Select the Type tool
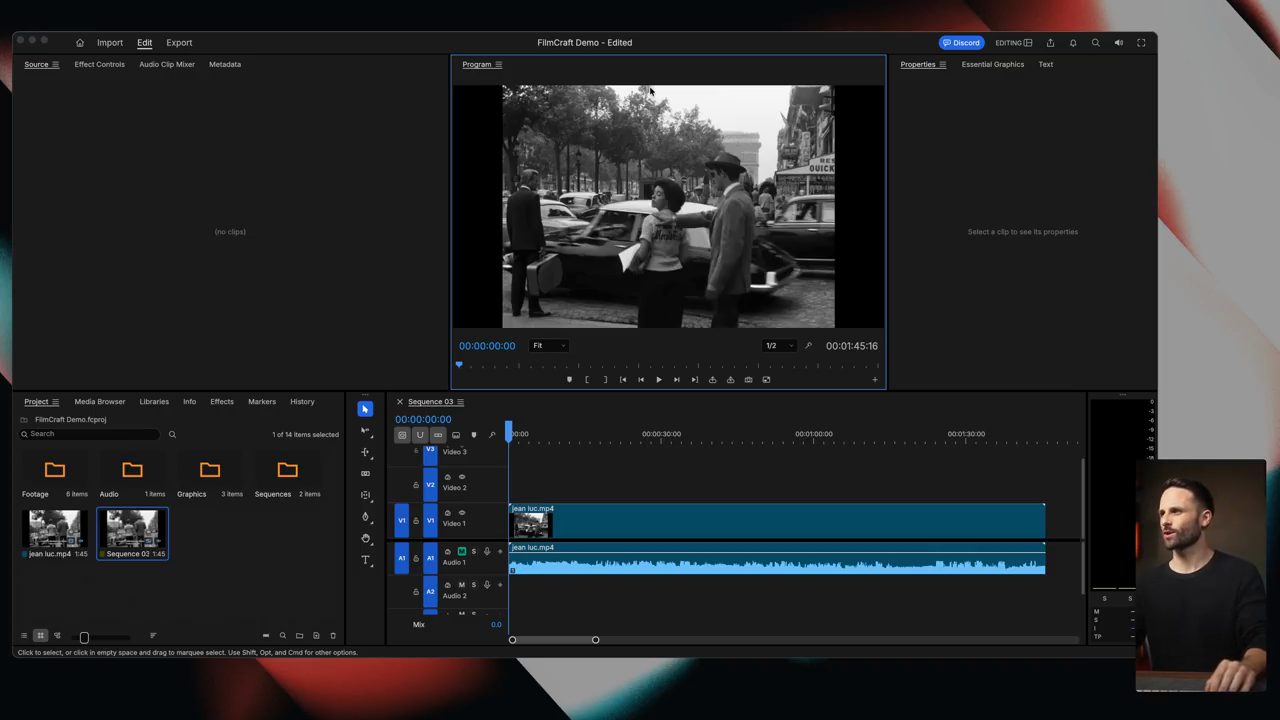 click(365, 560)
